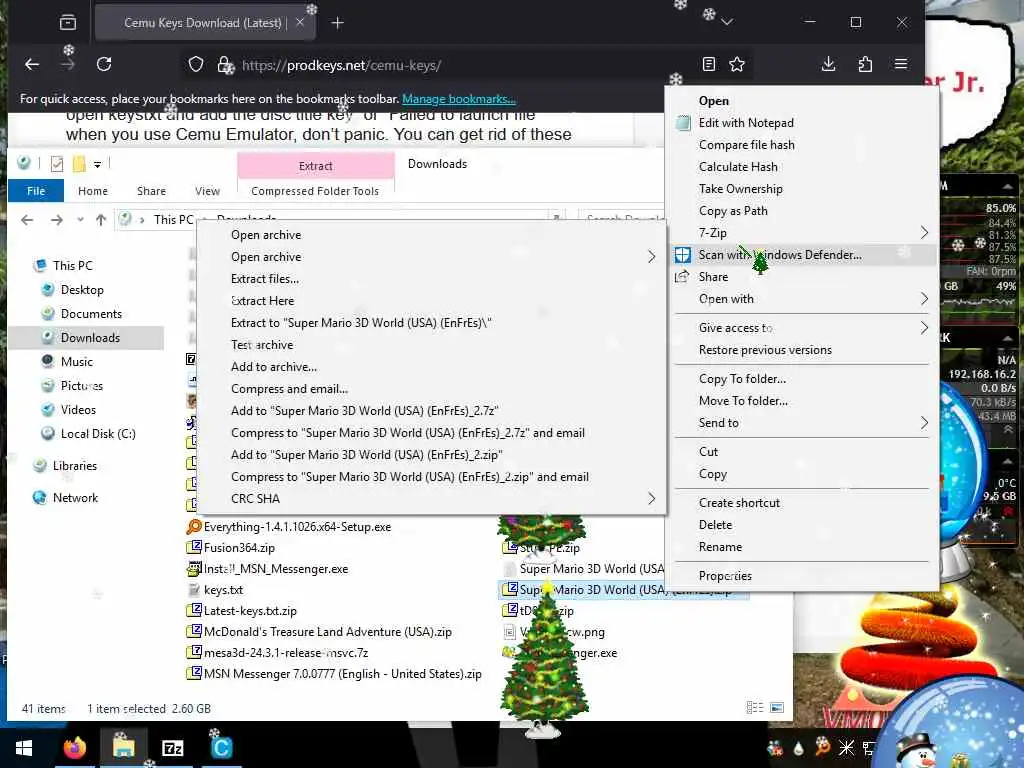Open 7-Zip from the taskbar
The width and height of the screenshot is (1024, 768).
click(x=172, y=748)
